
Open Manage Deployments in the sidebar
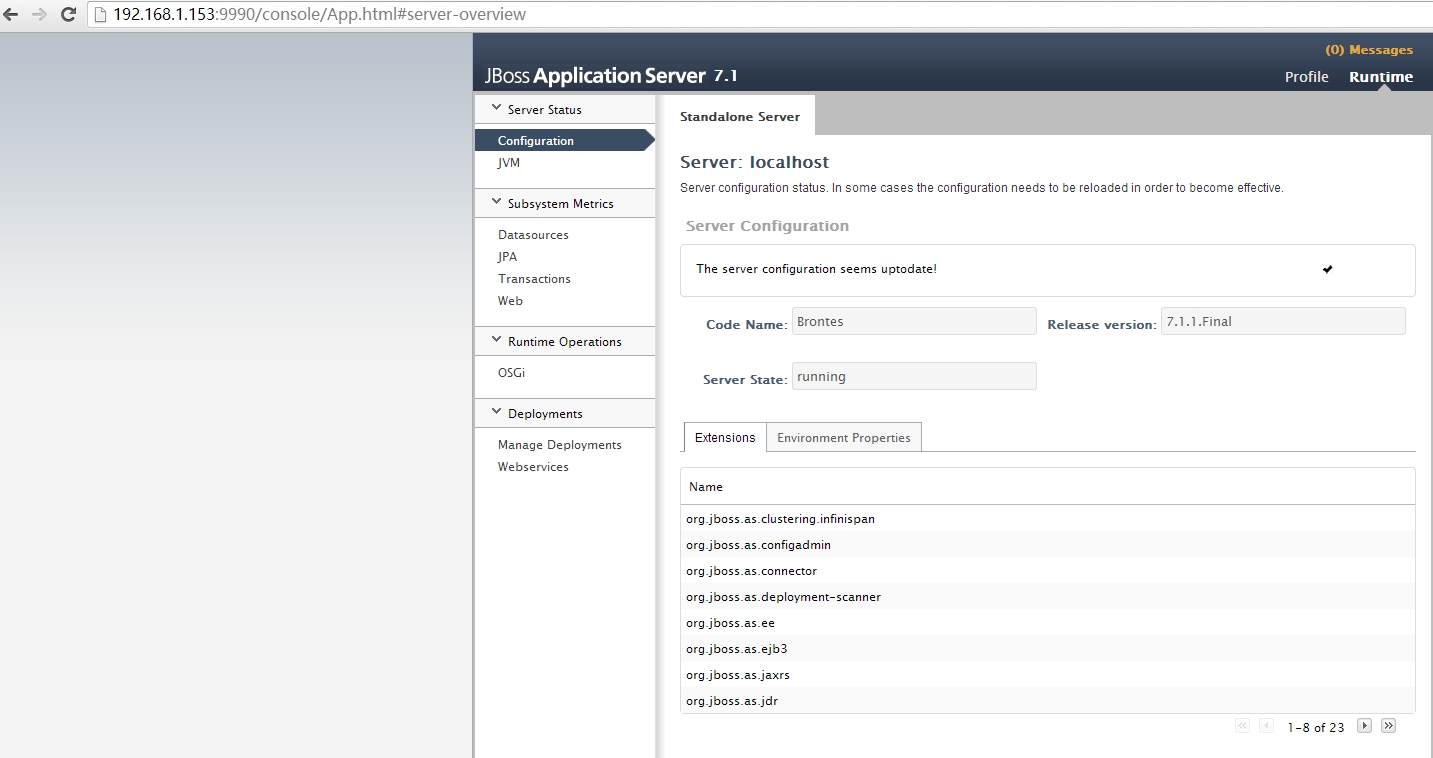tap(559, 444)
